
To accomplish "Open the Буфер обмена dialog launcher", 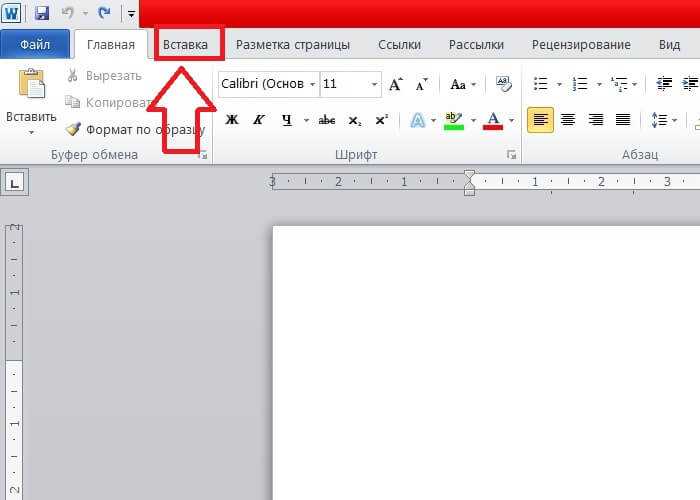I will 203,155.
